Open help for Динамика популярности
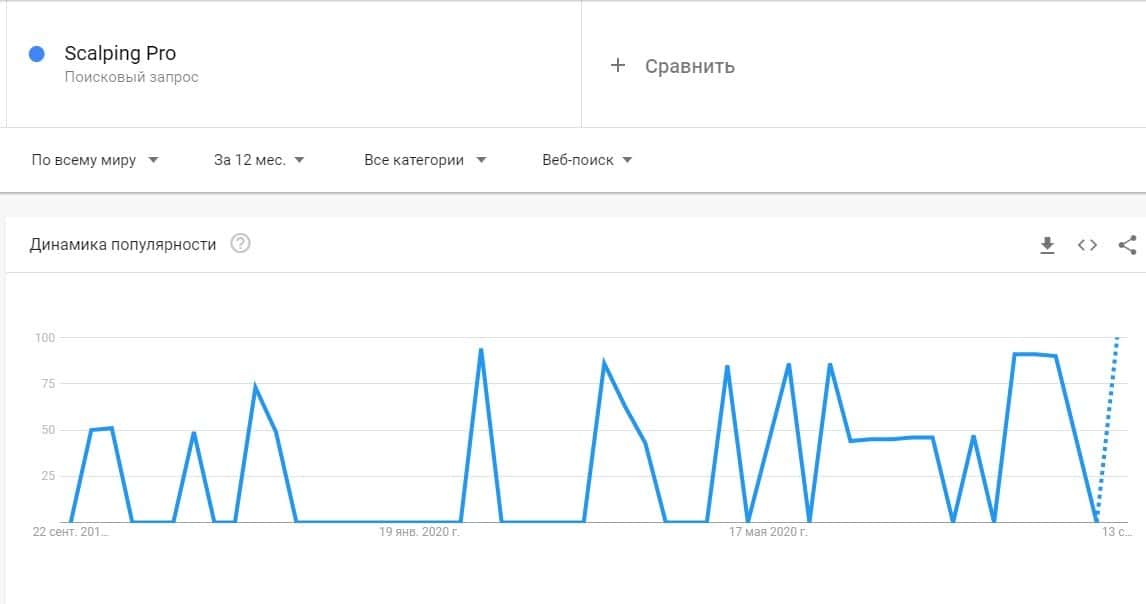This screenshot has height=604, width=1146. point(240,244)
